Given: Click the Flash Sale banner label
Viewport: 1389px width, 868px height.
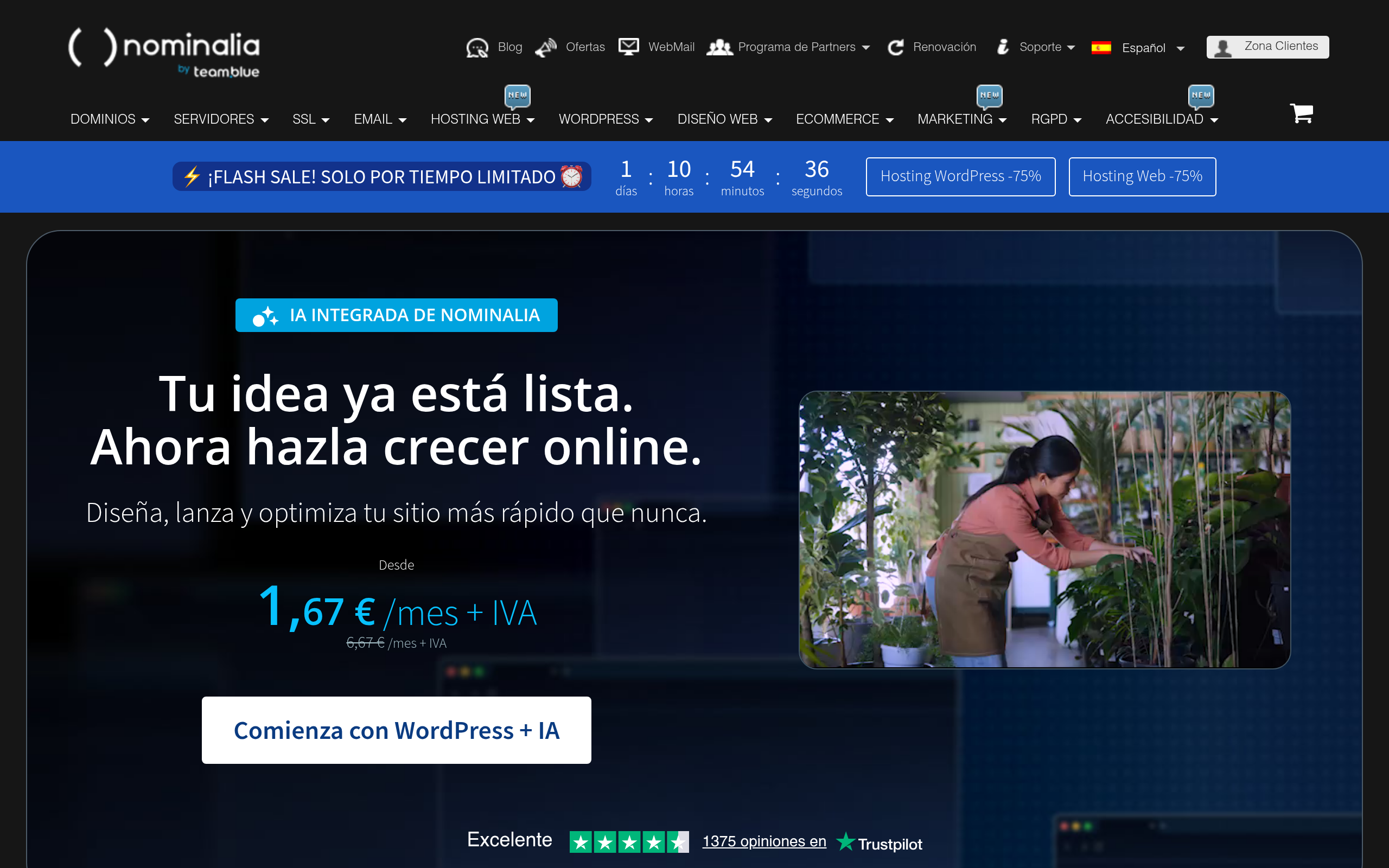Looking at the screenshot, I should tap(381, 176).
